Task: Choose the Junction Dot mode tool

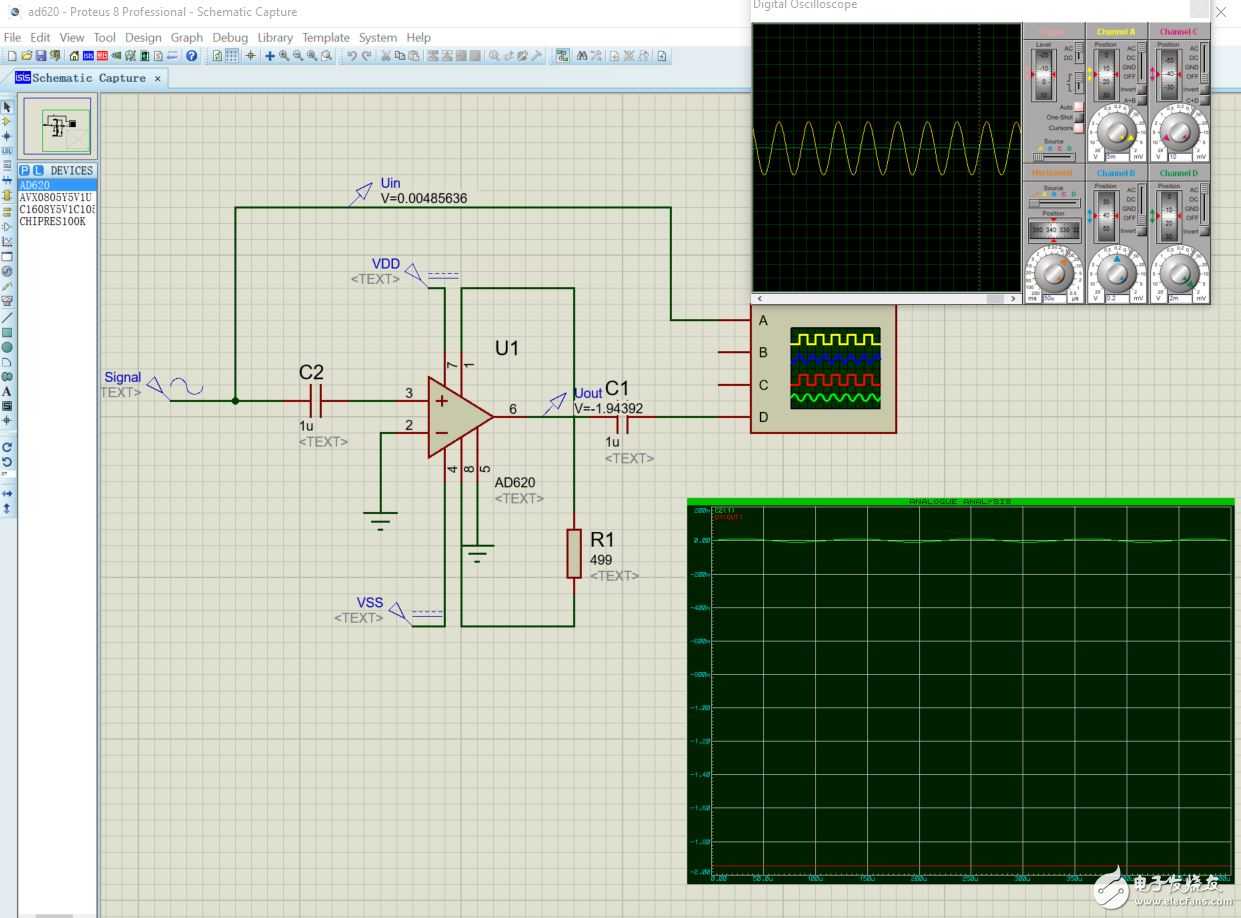Action: click(x=9, y=136)
